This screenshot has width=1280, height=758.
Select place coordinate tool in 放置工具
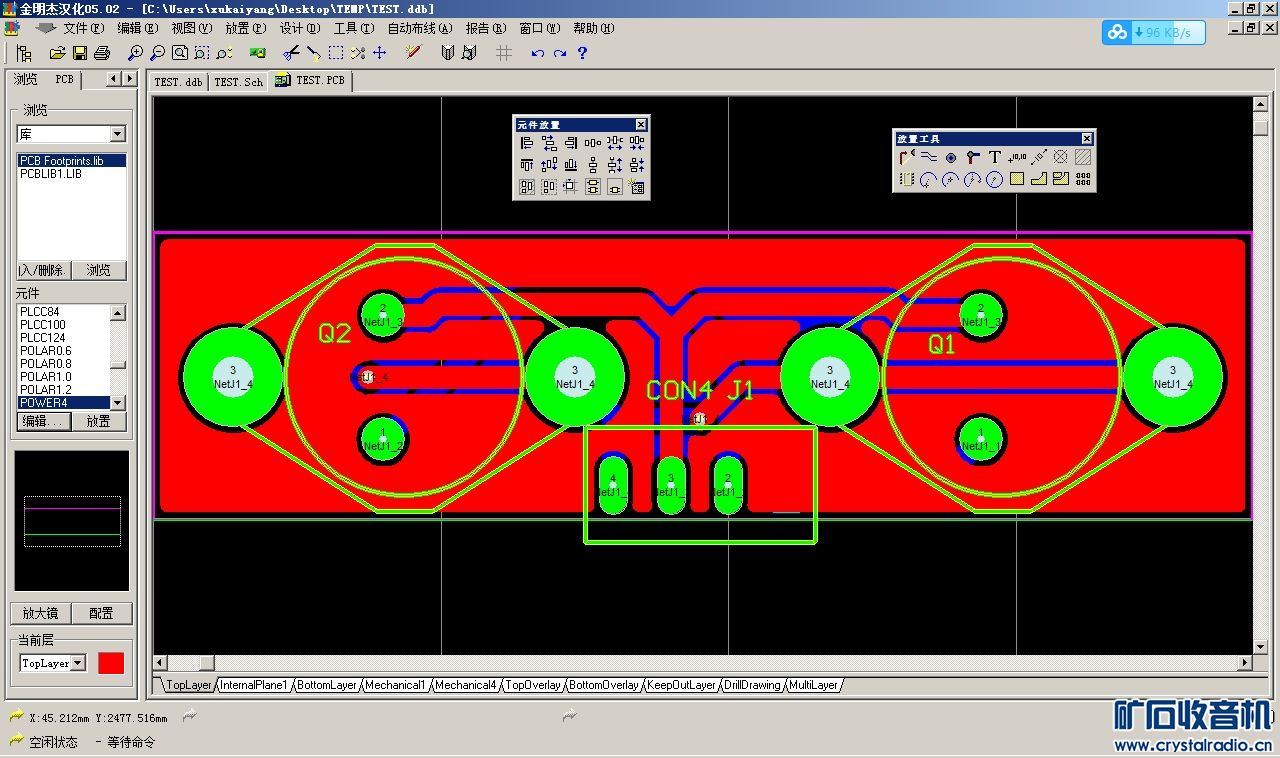(1017, 157)
